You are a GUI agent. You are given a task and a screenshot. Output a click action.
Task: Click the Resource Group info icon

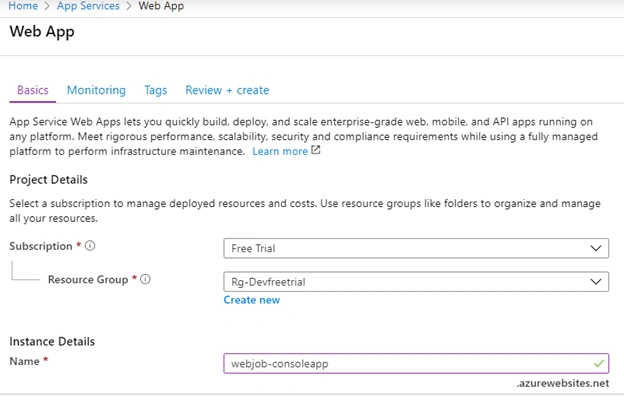tap(146, 279)
